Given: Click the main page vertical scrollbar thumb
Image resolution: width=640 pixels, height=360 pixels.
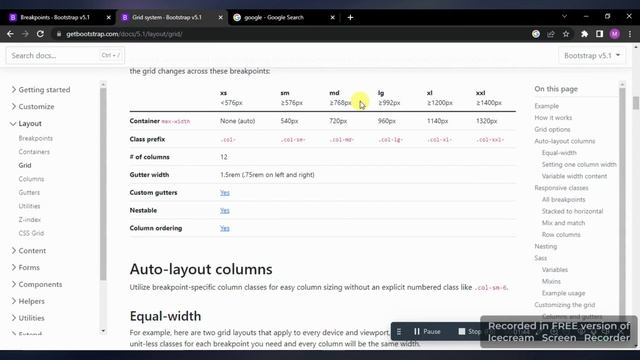Looking at the screenshot, I should [636, 103].
